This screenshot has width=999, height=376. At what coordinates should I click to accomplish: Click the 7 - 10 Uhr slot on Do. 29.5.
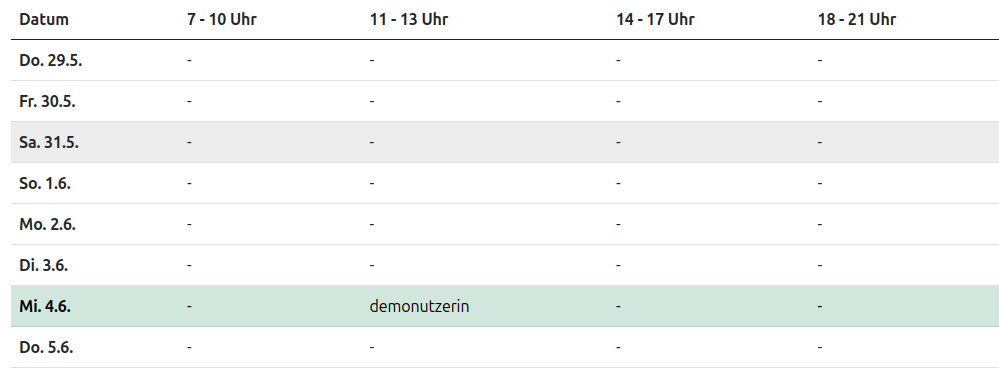click(189, 61)
